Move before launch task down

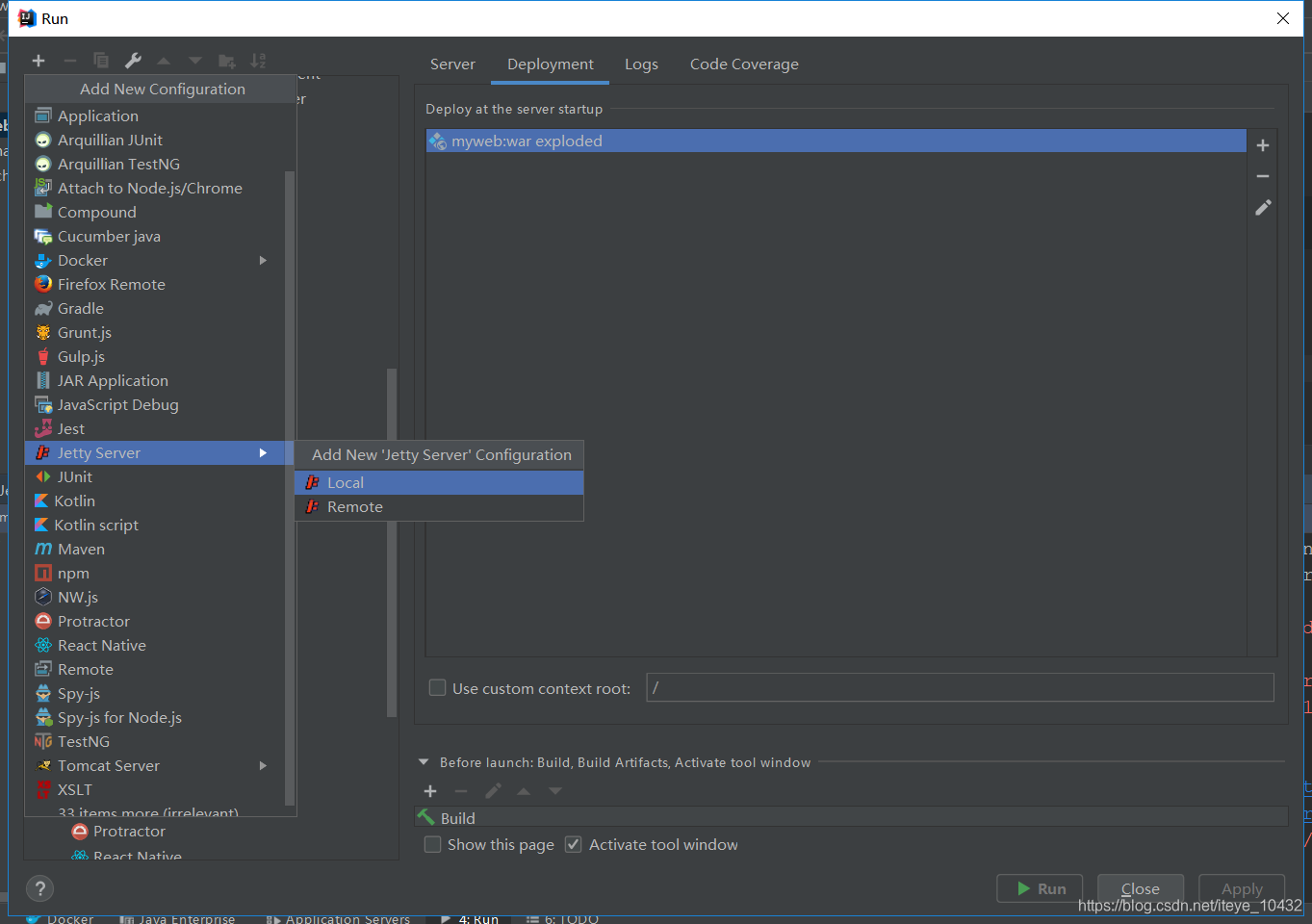point(555,791)
